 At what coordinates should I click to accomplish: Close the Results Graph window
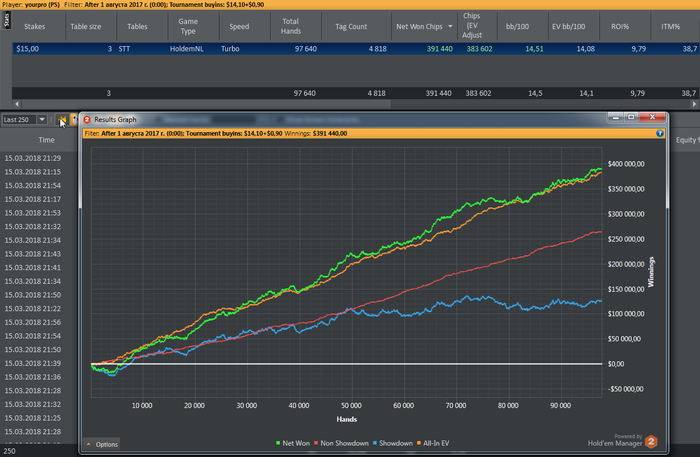click(x=652, y=117)
